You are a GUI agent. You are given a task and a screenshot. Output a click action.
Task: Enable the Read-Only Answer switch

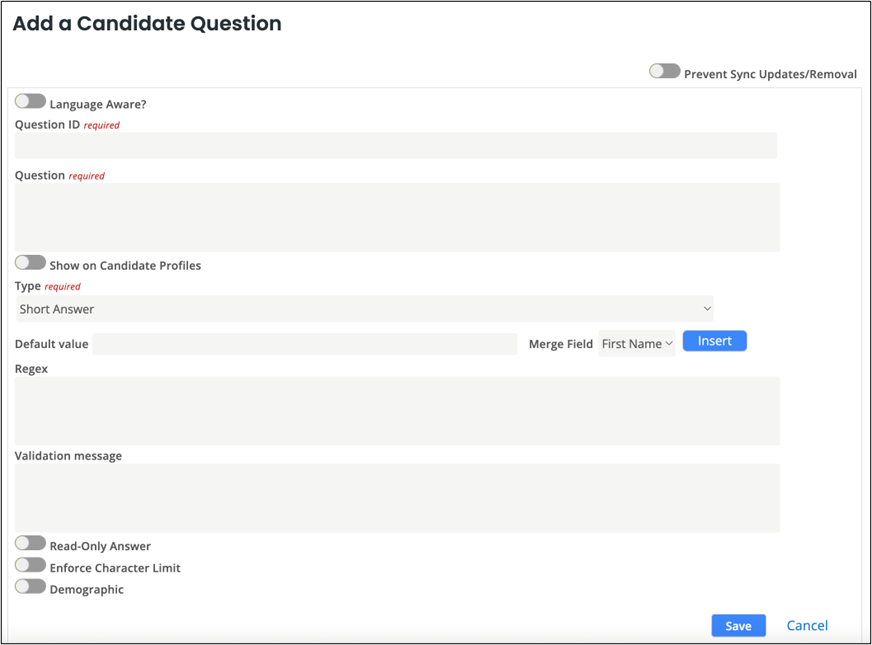(x=30, y=543)
